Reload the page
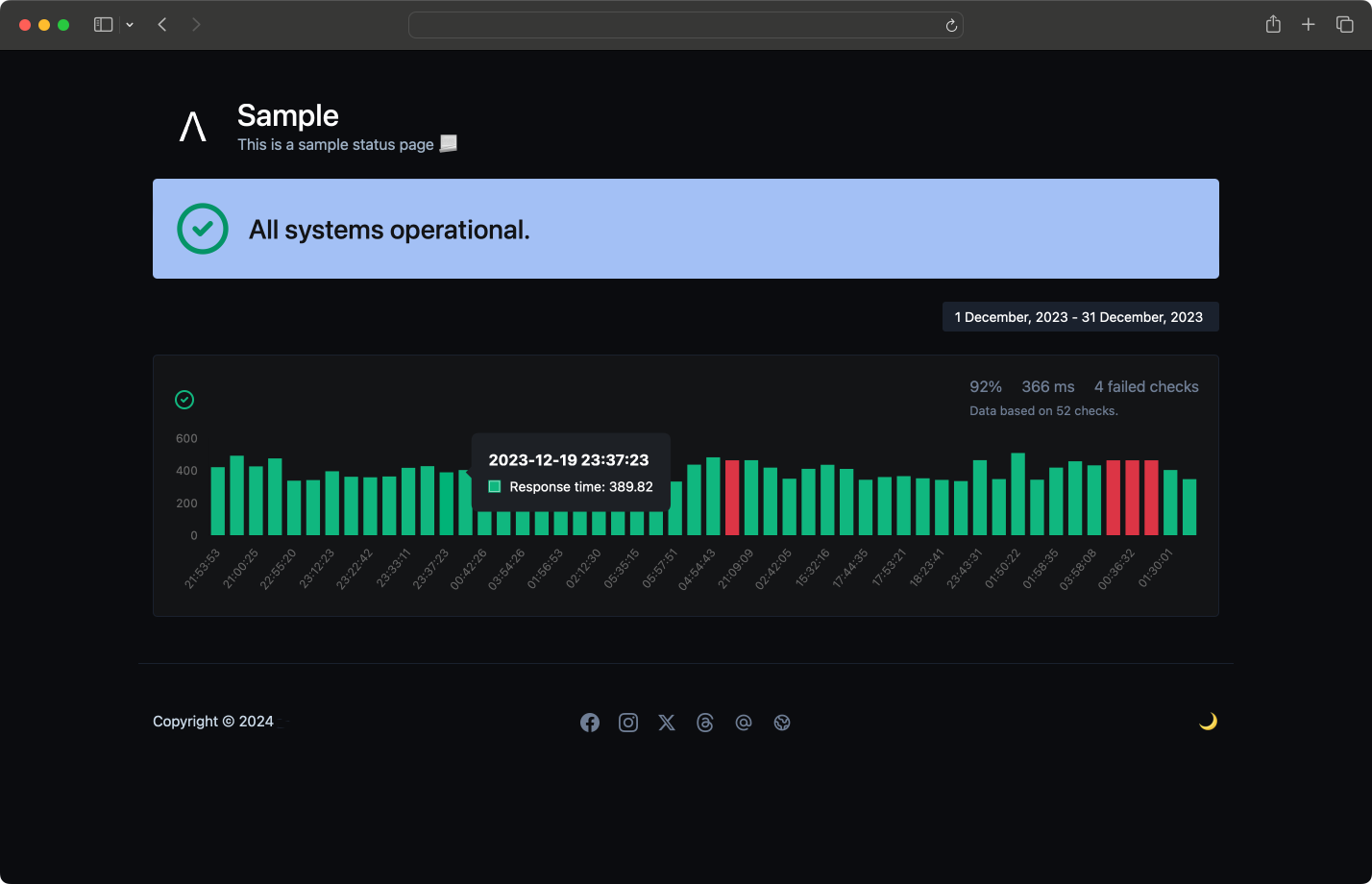Screen dimensions: 1372x884 coord(951,26)
